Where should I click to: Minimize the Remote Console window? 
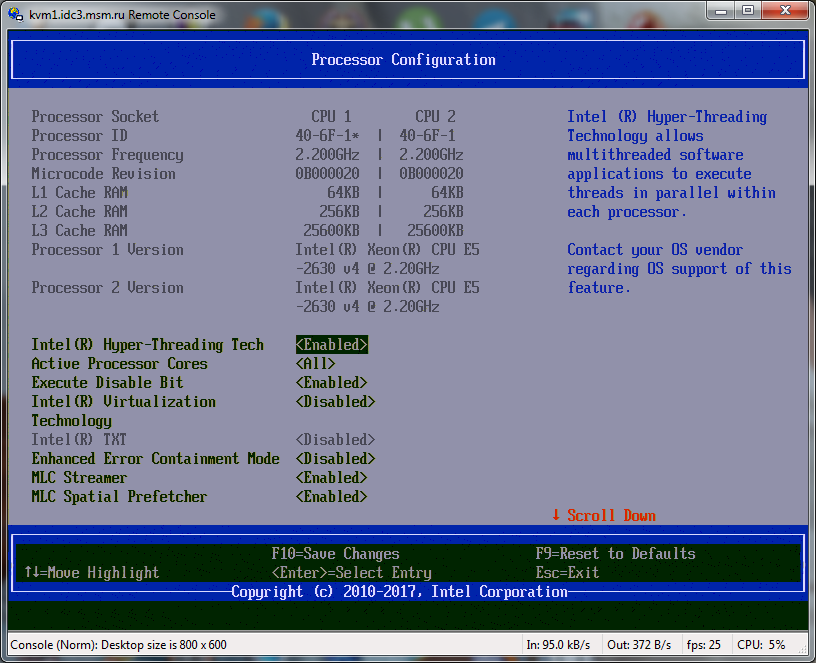click(x=721, y=10)
